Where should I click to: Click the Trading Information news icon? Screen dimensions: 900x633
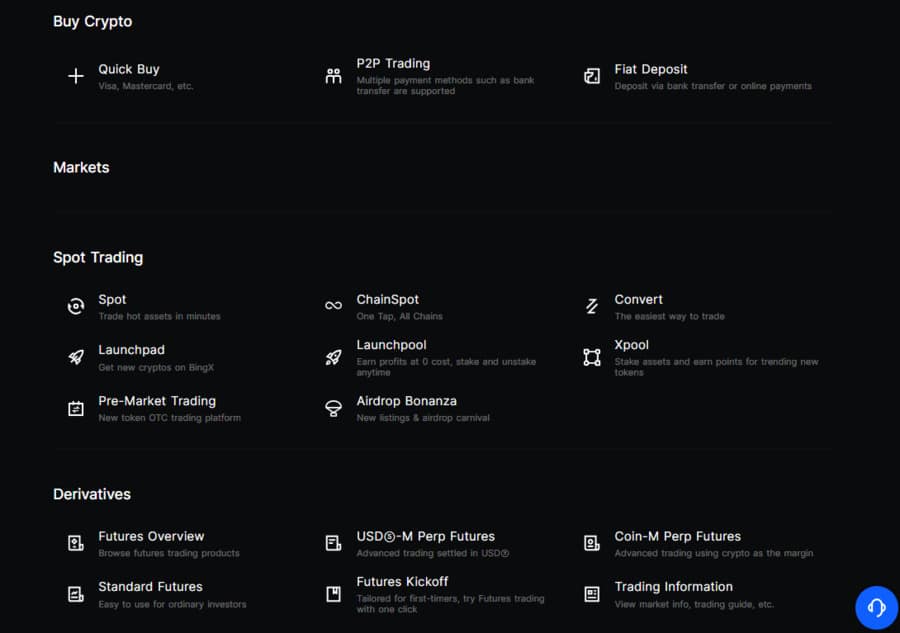tap(592, 594)
